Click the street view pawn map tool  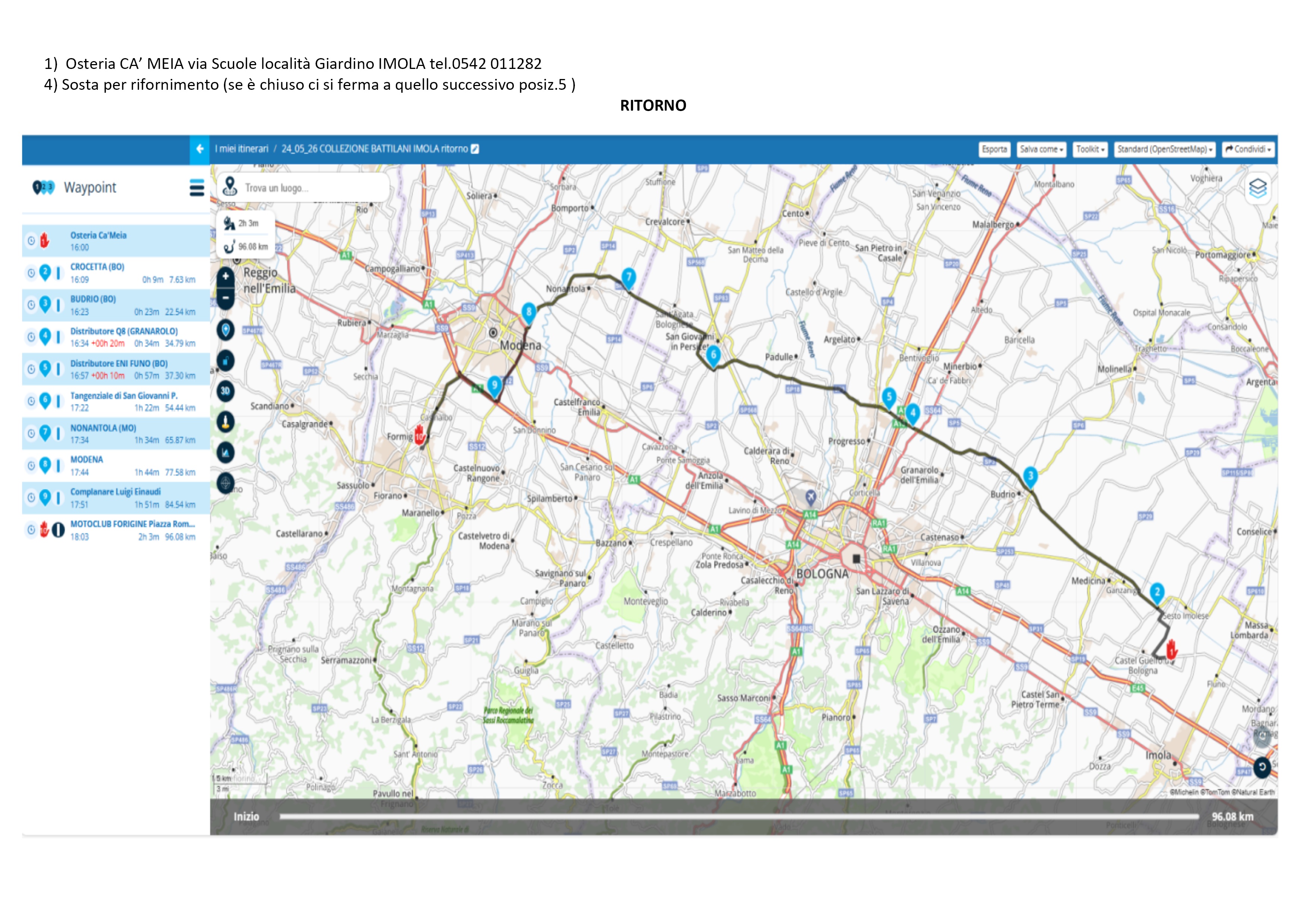[226, 422]
